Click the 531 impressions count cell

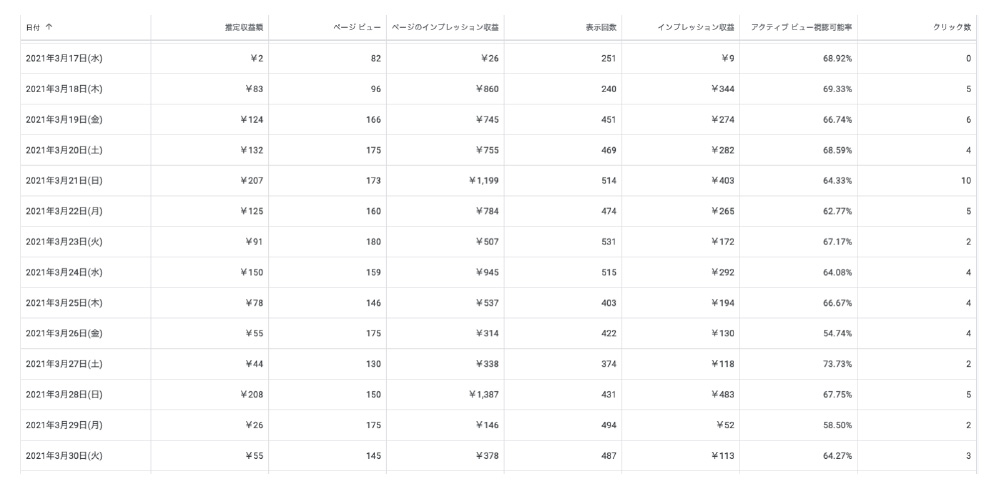point(606,242)
